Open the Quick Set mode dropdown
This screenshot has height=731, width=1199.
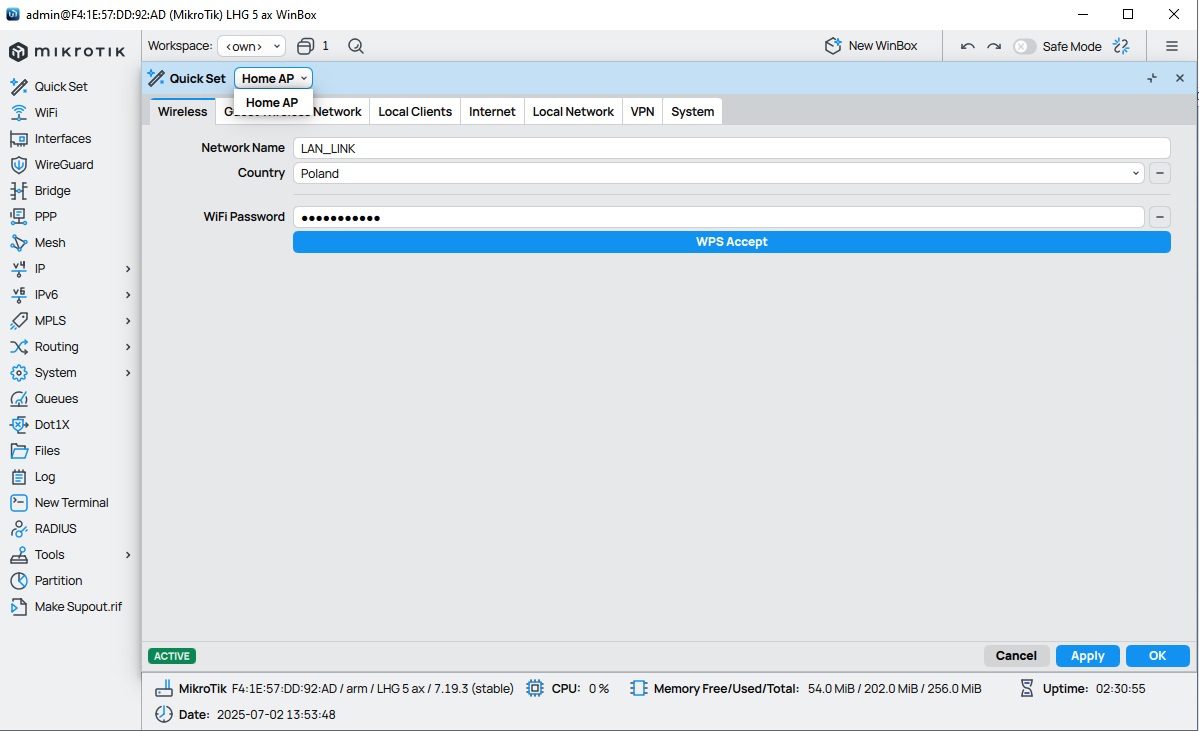tap(273, 78)
